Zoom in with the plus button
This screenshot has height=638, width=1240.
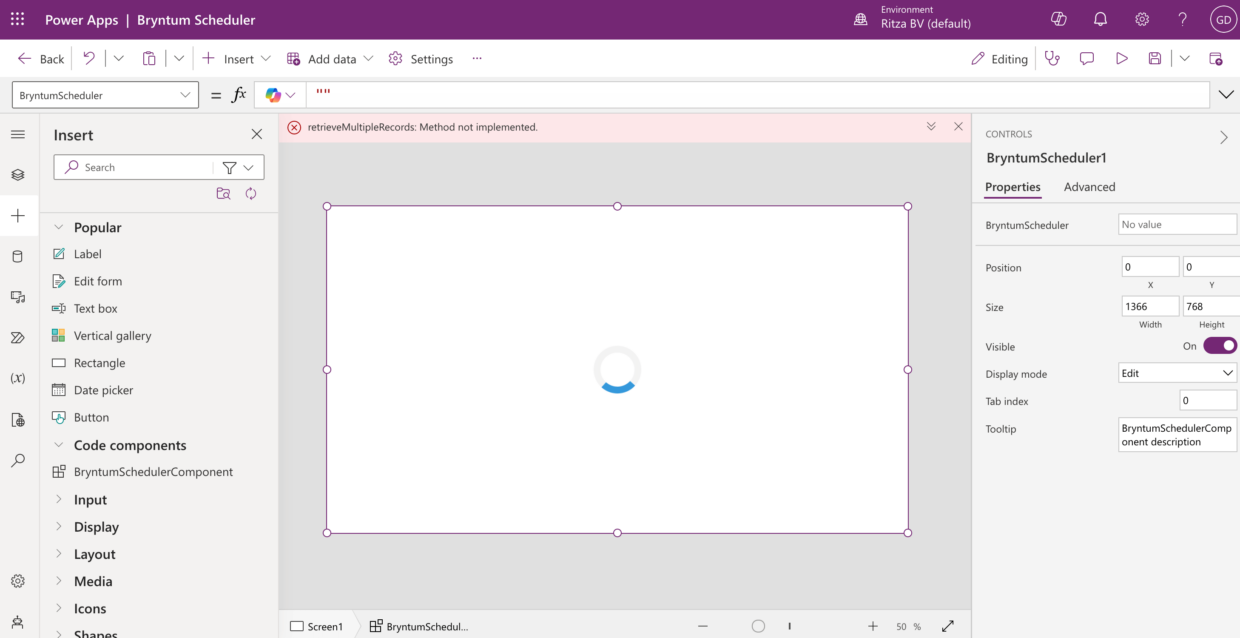[x=873, y=626]
